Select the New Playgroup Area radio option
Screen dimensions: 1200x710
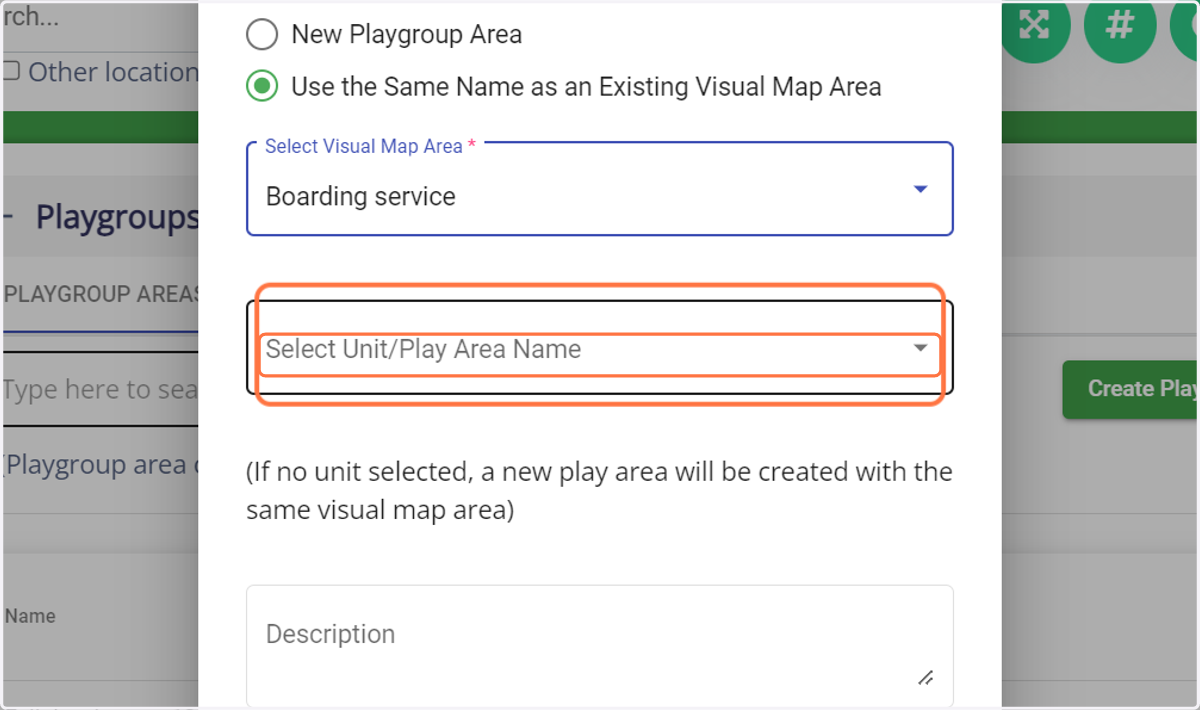(x=262, y=35)
